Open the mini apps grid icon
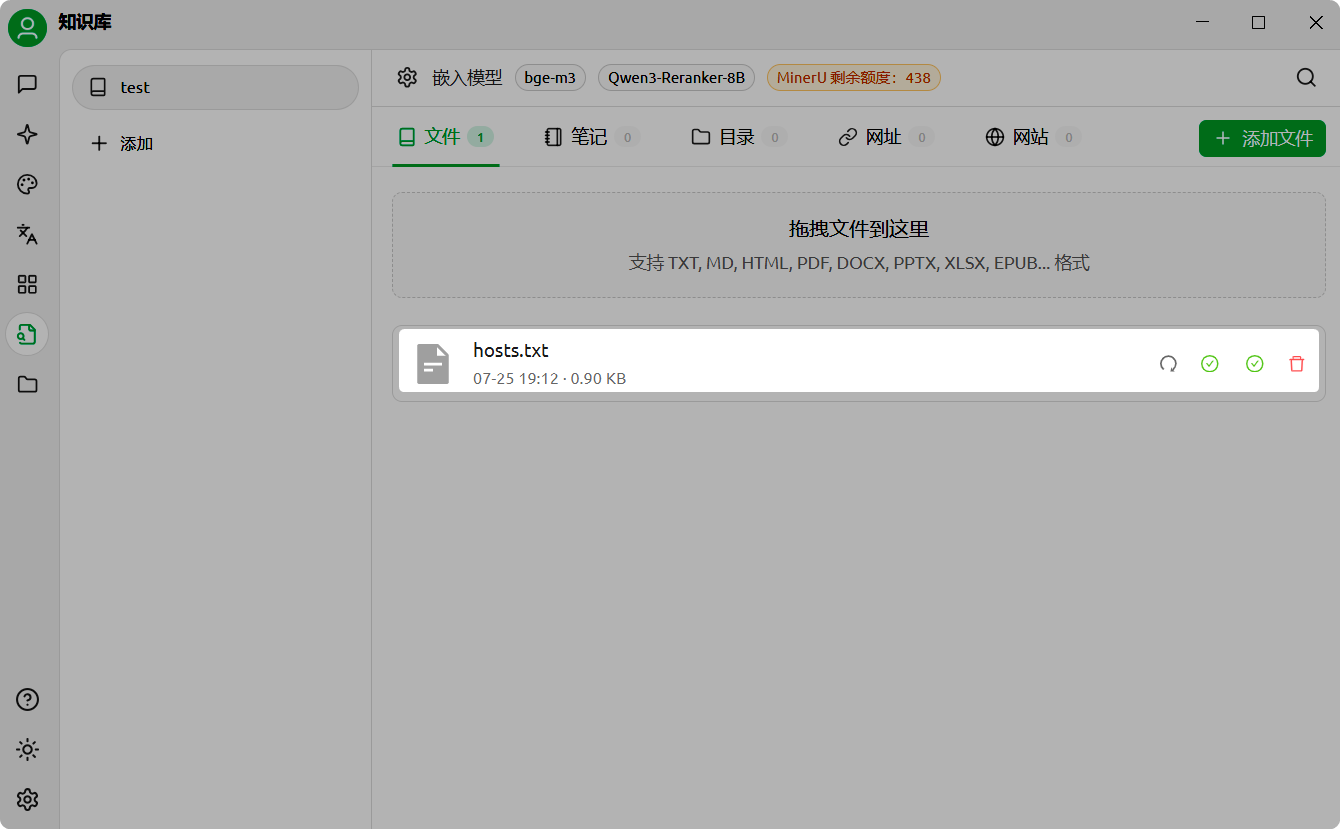Screen dimensions: 1340x829 27,284
